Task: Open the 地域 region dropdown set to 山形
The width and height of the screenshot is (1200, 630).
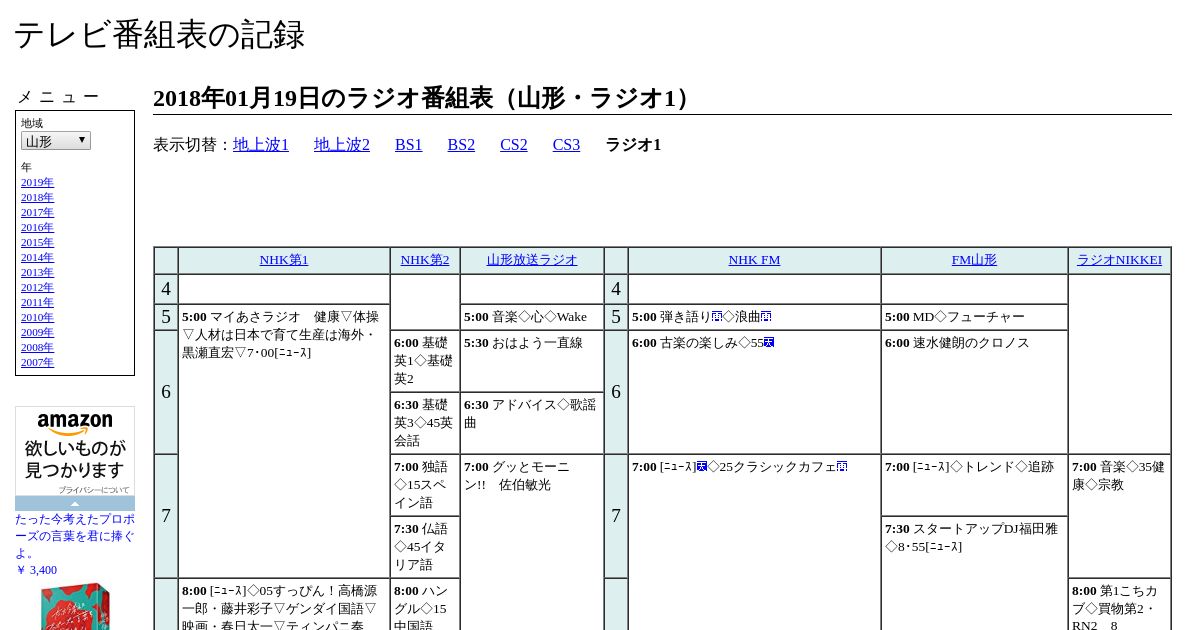Action: pyautogui.click(x=56, y=141)
